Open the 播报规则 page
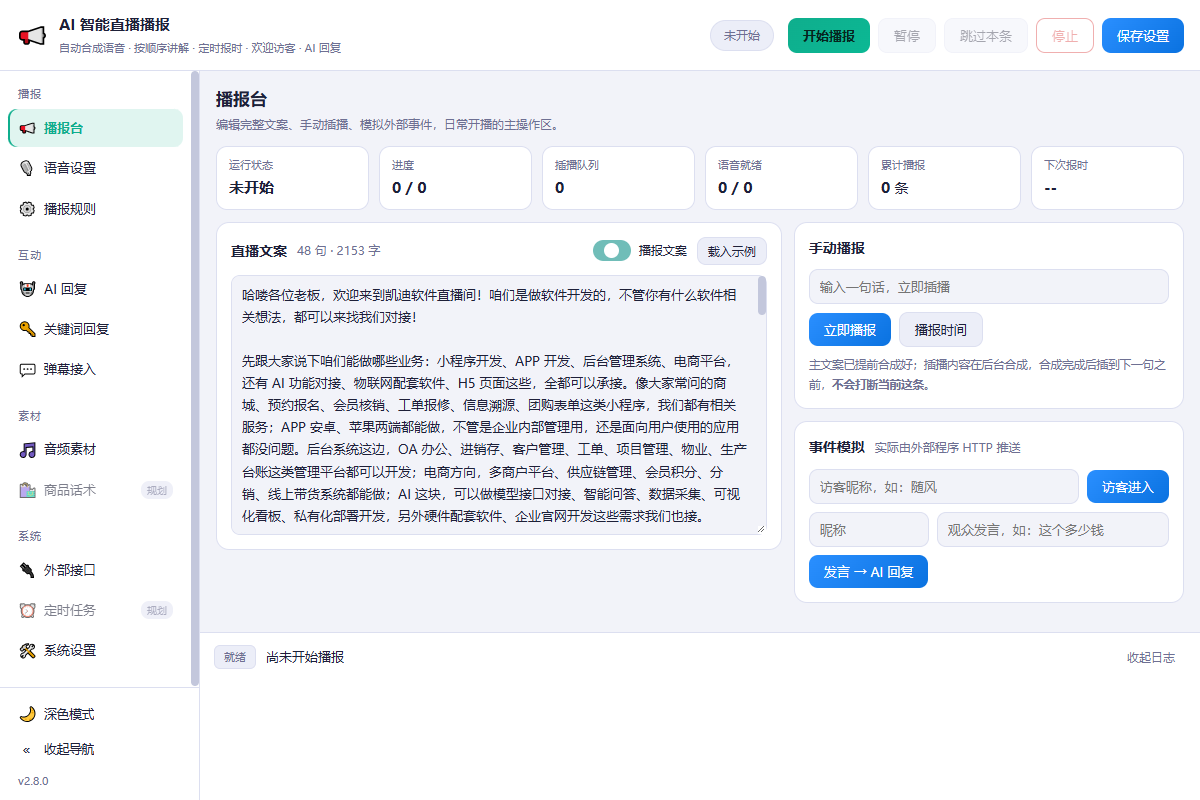Viewport: 1200px width, 800px height. coord(95,209)
